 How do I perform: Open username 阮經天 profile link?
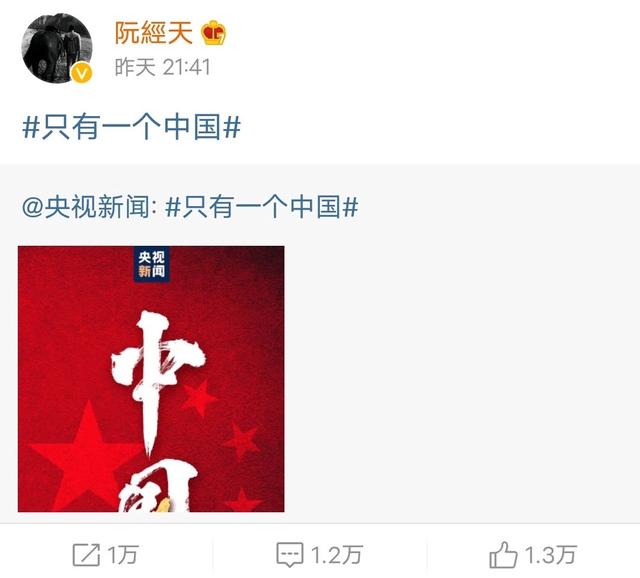point(153,33)
